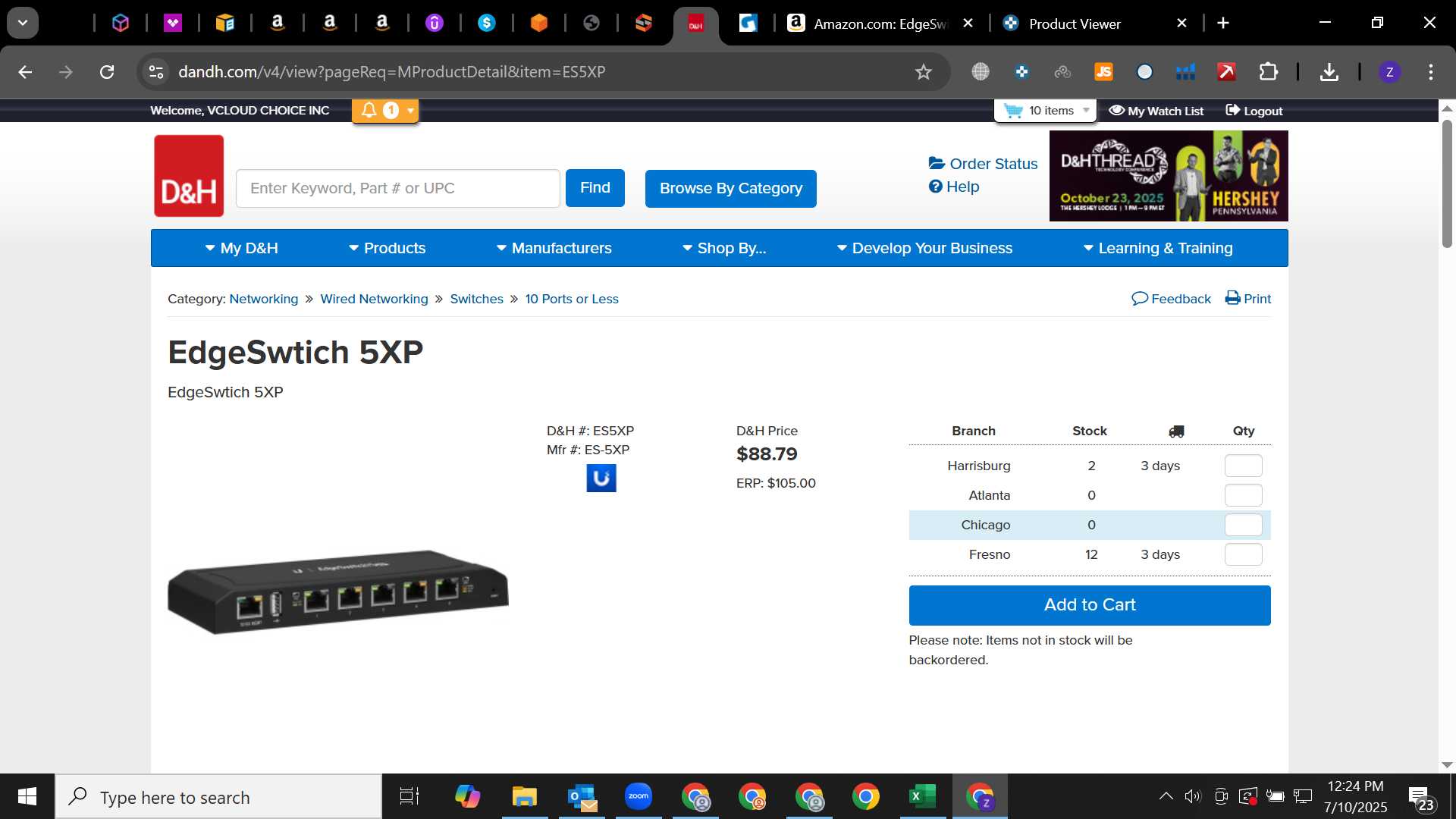Viewport: 1456px width, 819px height.
Task: Expand the Shop By... menu
Action: [x=724, y=248]
